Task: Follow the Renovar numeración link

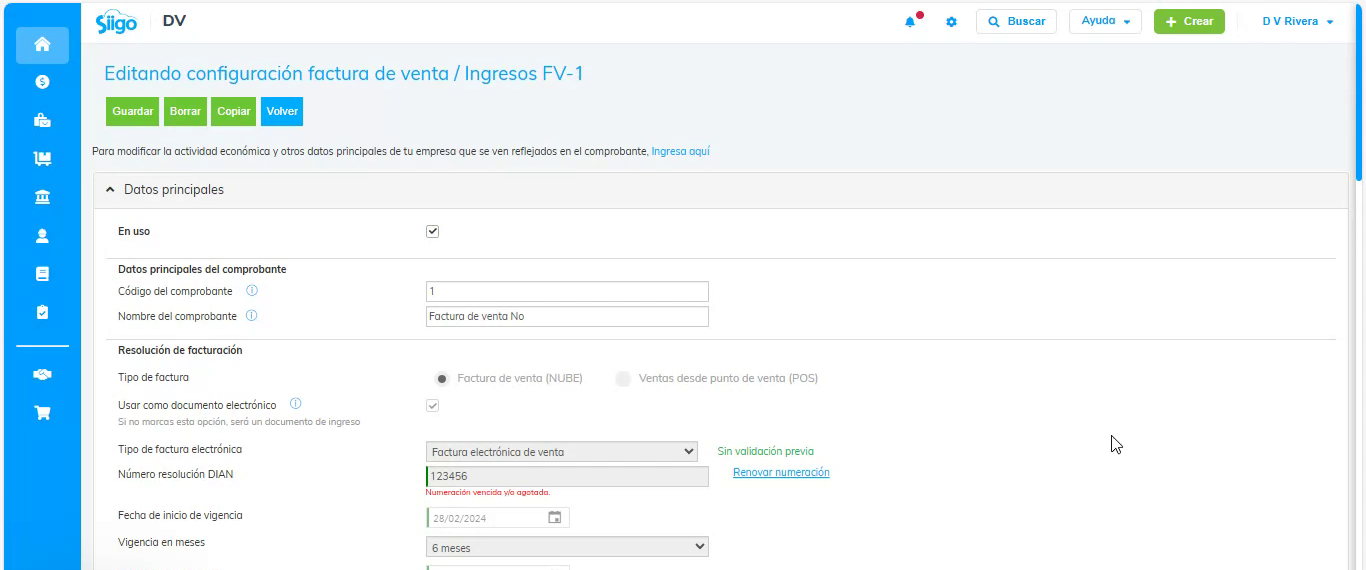Action: click(781, 472)
